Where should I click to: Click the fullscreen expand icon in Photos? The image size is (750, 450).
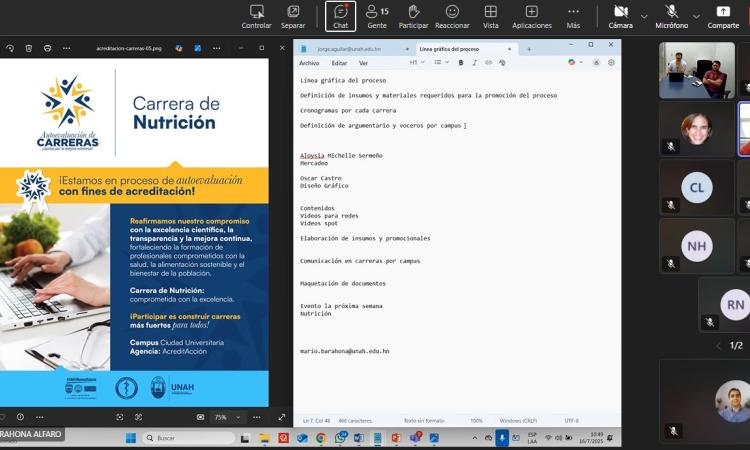282,417
